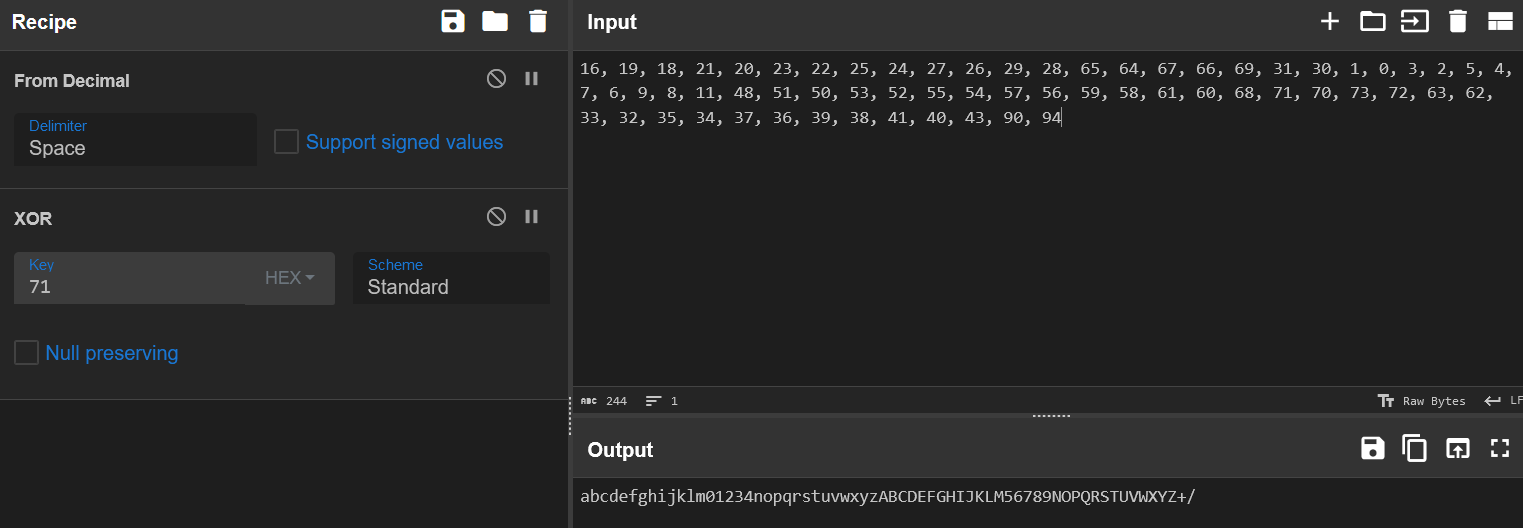Image resolution: width=1523 pixels, height=528 pixels.
Task: Add a new input tab
Action: tap(1330, 21)
